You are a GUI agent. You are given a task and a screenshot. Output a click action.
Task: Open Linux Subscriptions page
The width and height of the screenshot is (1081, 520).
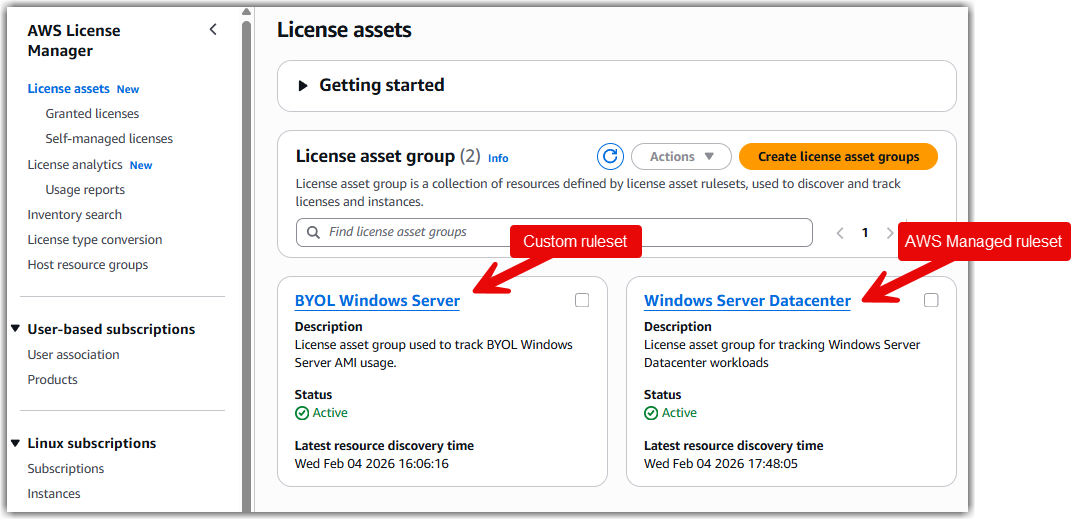[65, 468]
